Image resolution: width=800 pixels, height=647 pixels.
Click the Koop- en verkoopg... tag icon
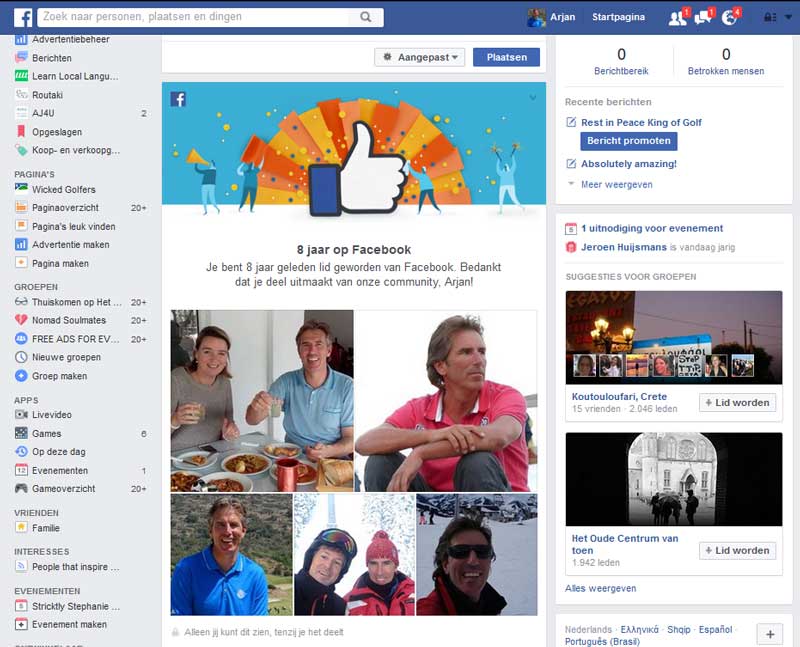tap(21, 150)
